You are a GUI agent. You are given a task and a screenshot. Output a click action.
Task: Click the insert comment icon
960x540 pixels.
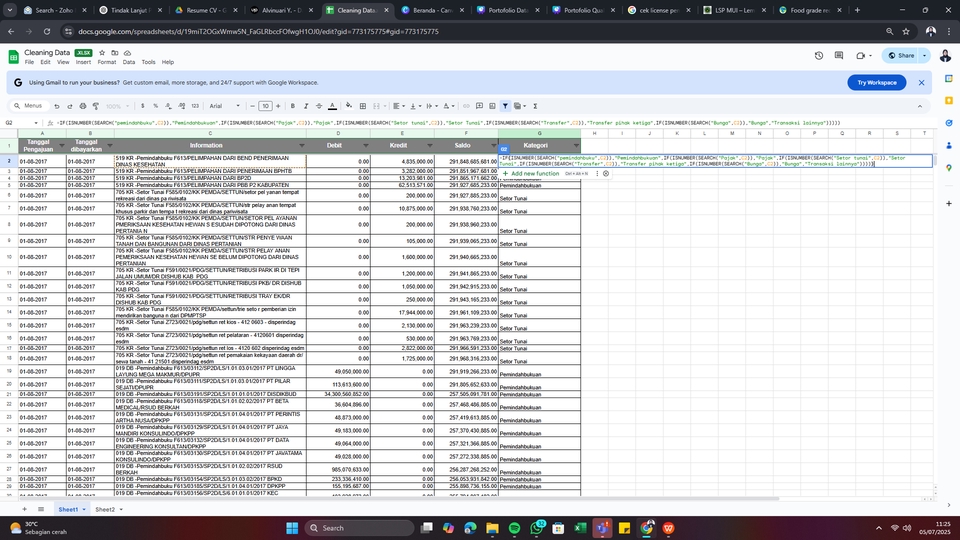[479, 105]
